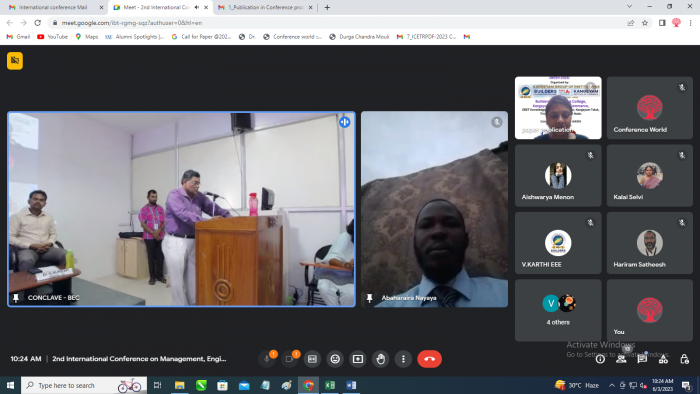Toggle the microphone in Meet controls
Viewport: 700px width, 394px height.
(x=267, y=359)
